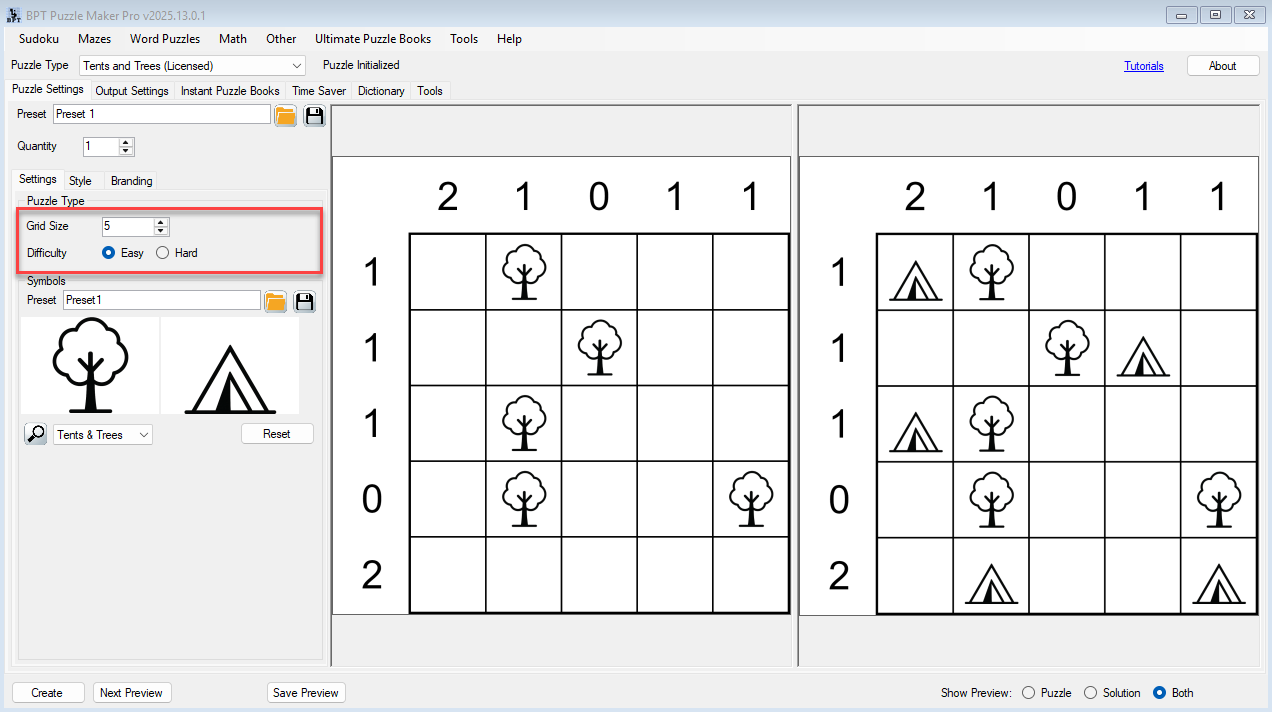Open the Word Puzzles menu
Image resolution: width=1272 pixels, height=712 pixels.
pyautogui.click(x=165, y=39)
